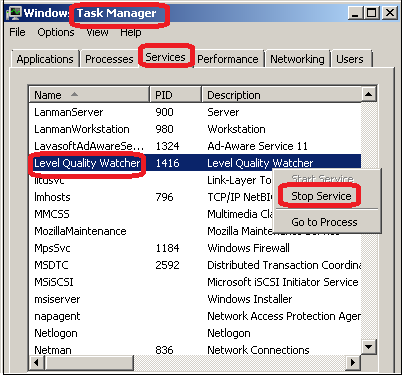This screenshot has height=378, width=406.
Task: Select the LanmanWorkstation service row
Action: (195, 129)
